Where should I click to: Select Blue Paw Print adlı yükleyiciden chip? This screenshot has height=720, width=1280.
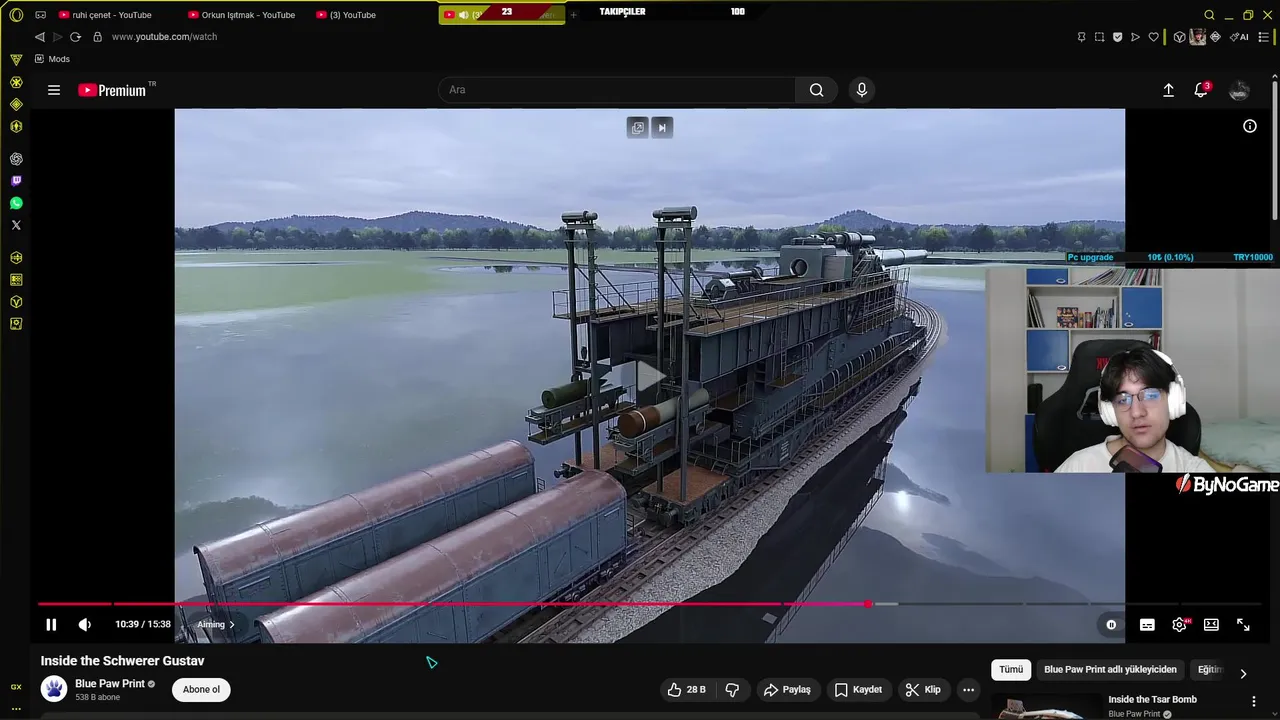tap(1110, 669)
